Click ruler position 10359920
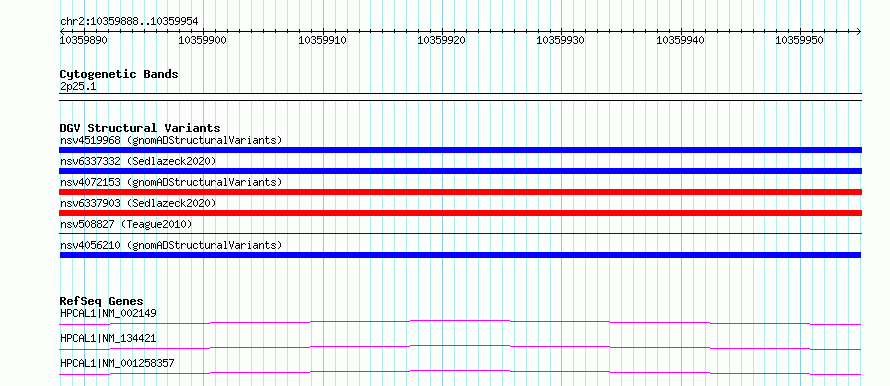Viewport: 890px width, 386px height. coord(442,40)
